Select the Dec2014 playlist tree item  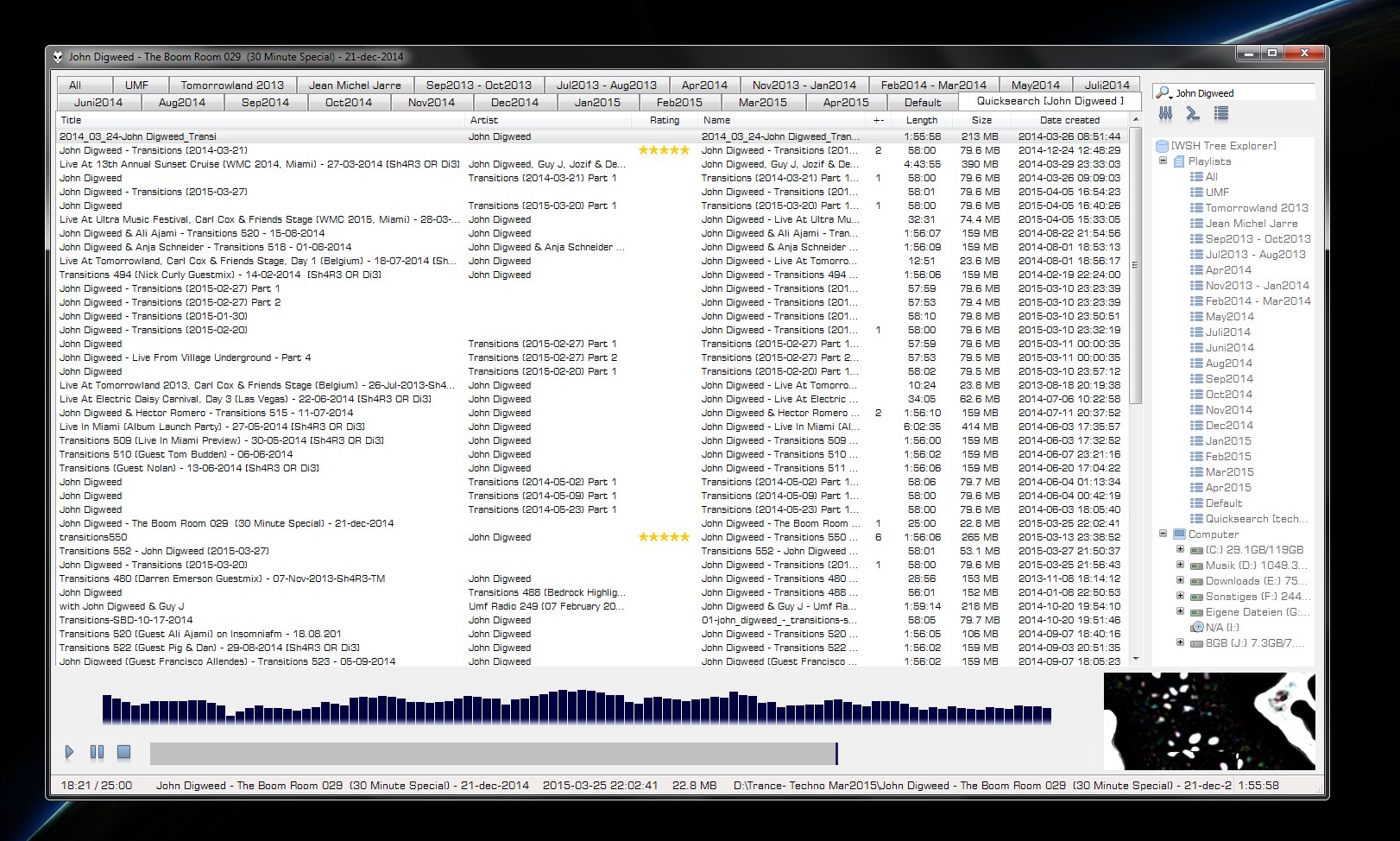[x=1229, y=426]
